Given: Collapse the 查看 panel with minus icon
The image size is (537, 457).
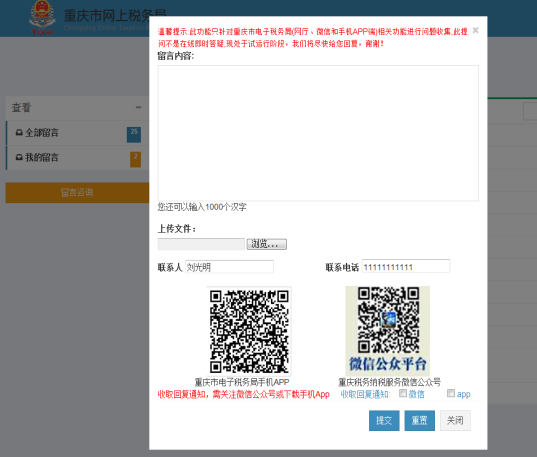Looking at the screenshot, I should tap(138, 108).
